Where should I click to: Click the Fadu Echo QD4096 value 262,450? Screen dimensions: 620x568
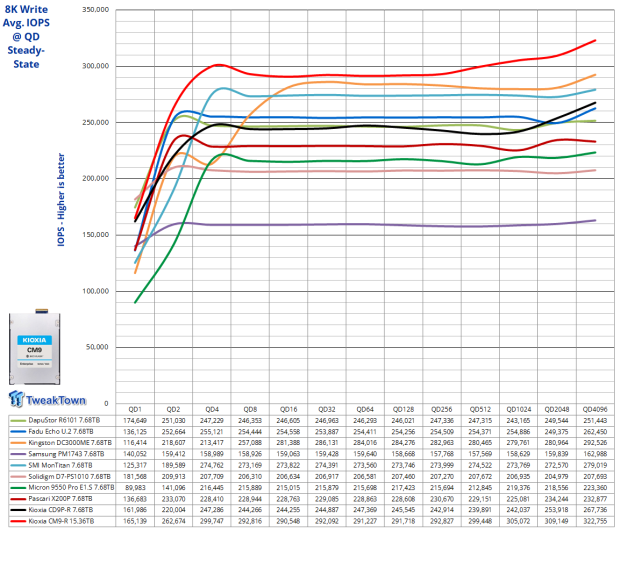point(595,432)
